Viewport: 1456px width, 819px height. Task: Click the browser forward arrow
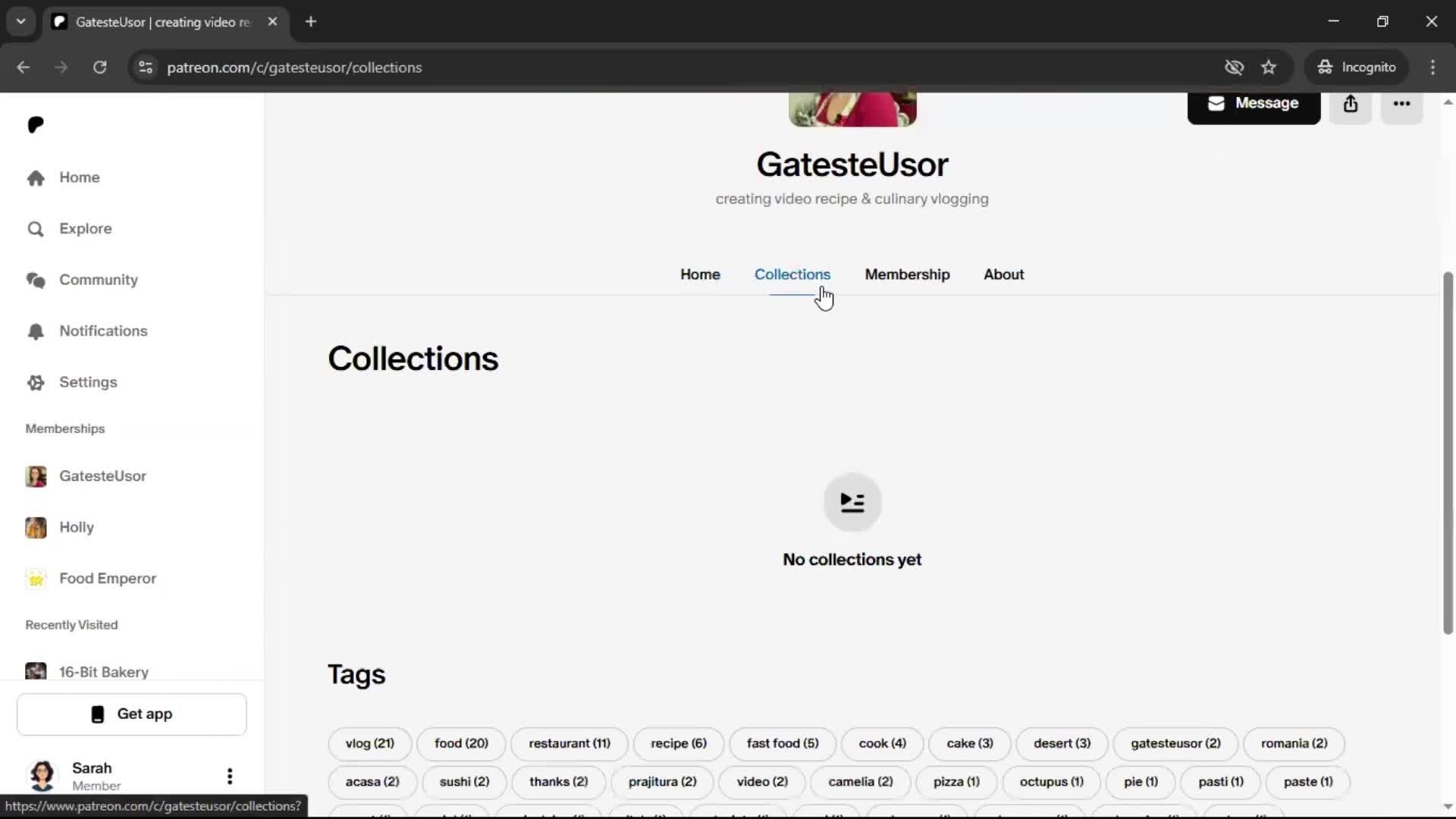coord(61,67)
